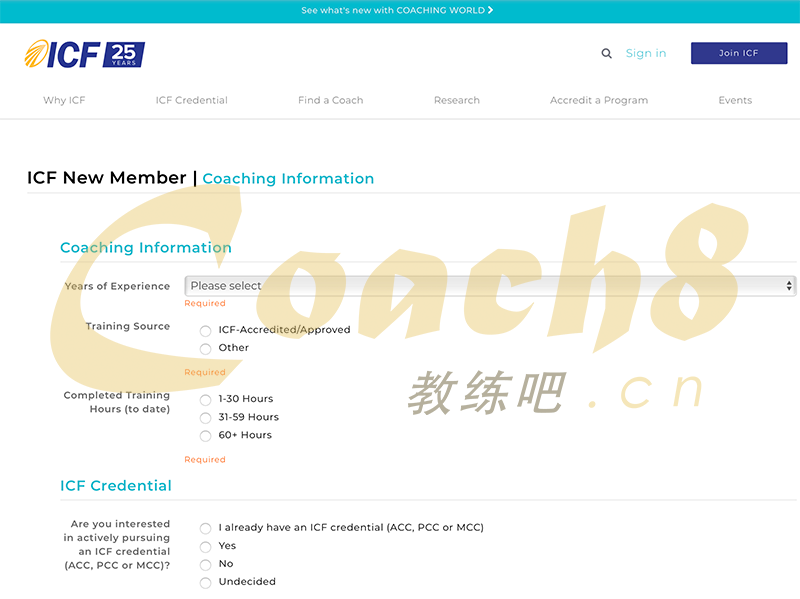This screenshot has width=800, height=599.
Task: Select Yes for pursuing ICF credential
Action: point(206,547)
